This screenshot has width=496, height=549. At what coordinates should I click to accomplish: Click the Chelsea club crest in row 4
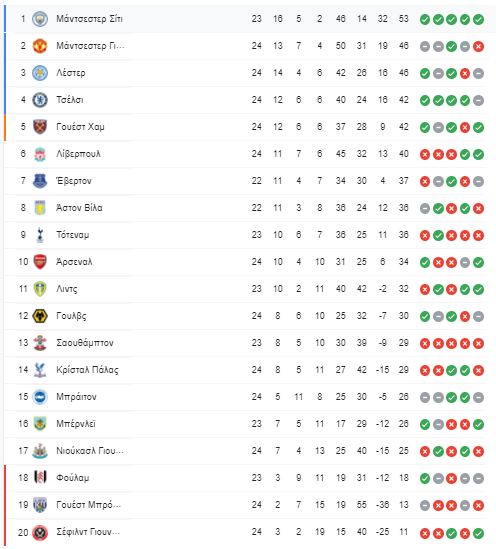coord(40,100)
